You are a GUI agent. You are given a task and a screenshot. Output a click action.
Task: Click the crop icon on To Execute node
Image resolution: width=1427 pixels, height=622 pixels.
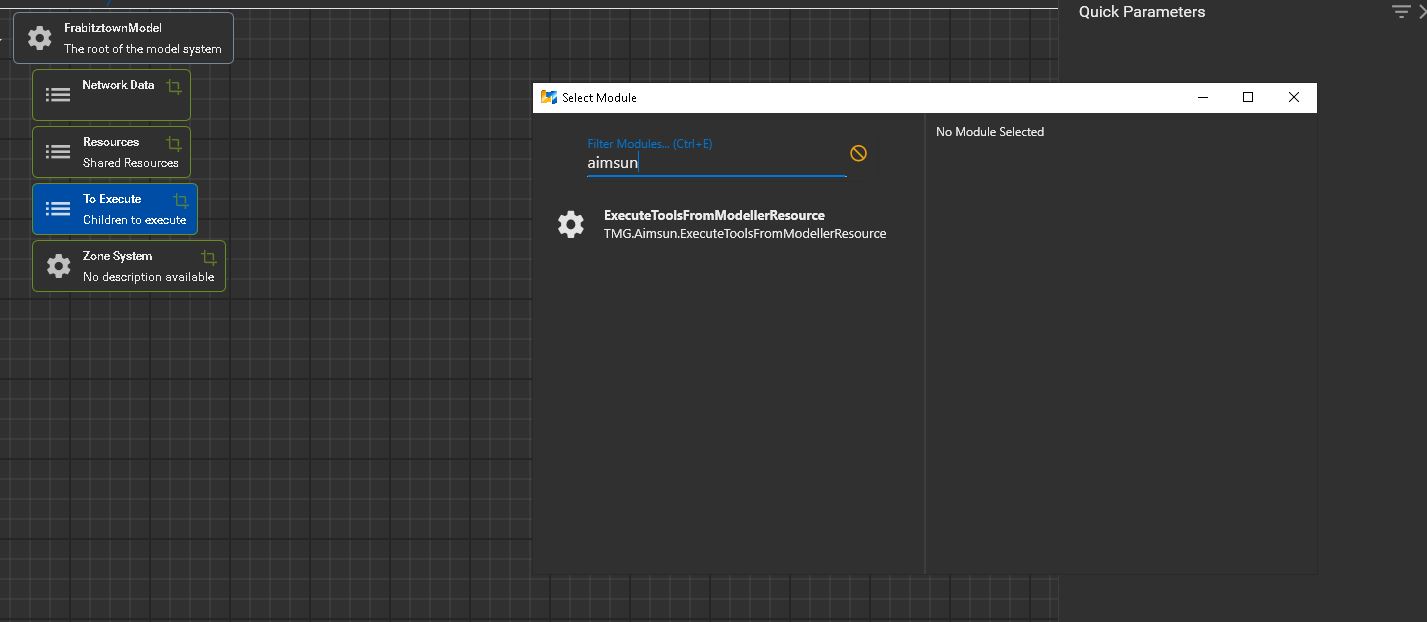pyautogui.click(x=181, y=201)
